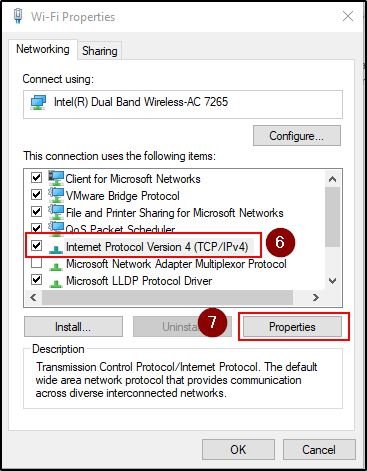The height and width of the screenshot is (471, 367).
Task: Click the list scroll up arrow
Action: (x=332, y=179)
